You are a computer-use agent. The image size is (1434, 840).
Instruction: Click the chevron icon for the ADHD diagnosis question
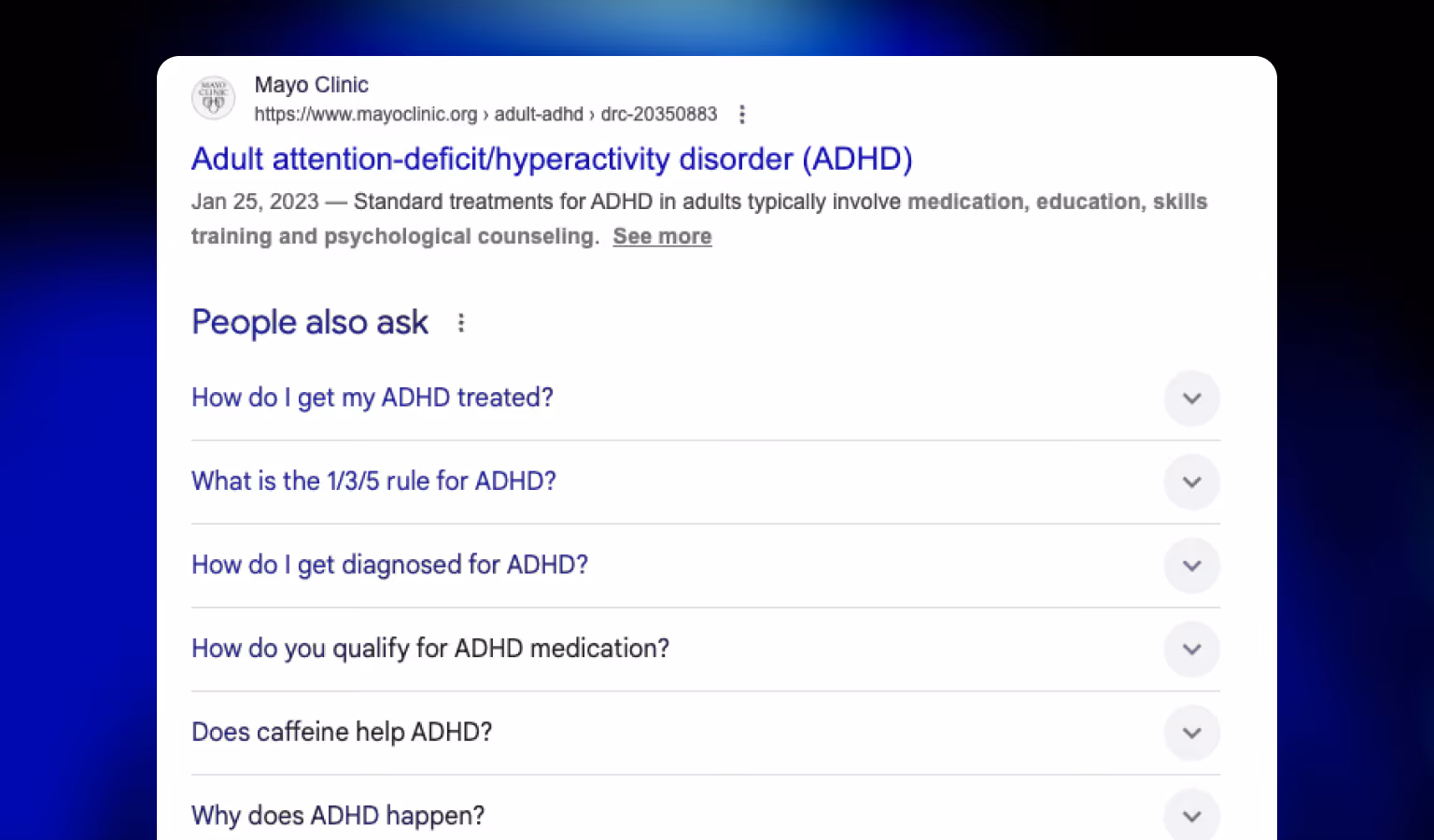pos(1192,566)
